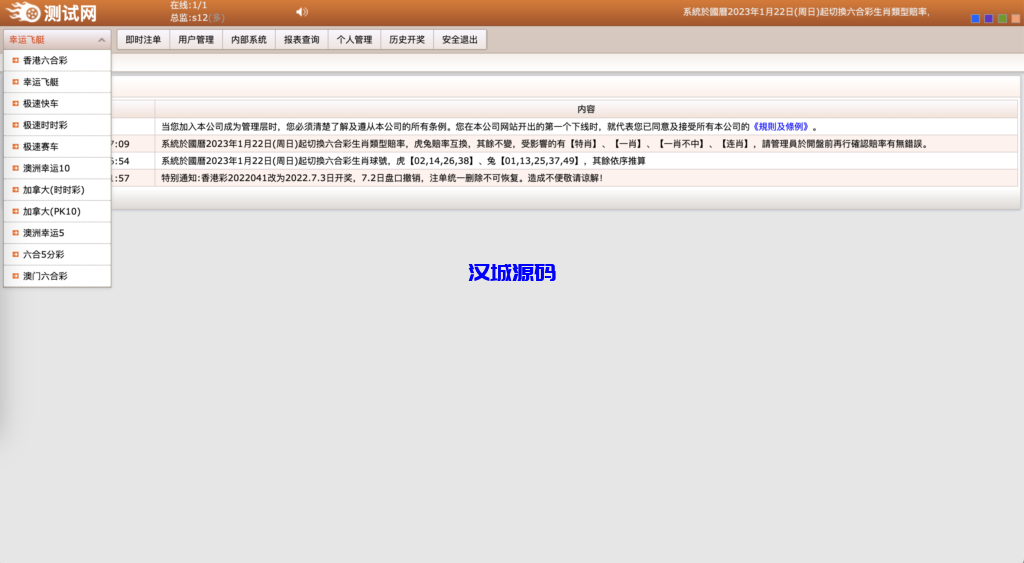The width and height of the screenshot is (1024, 563).
Task: Click the orange bullet icon beside 极速时时彩
Action: pos(15,125)
